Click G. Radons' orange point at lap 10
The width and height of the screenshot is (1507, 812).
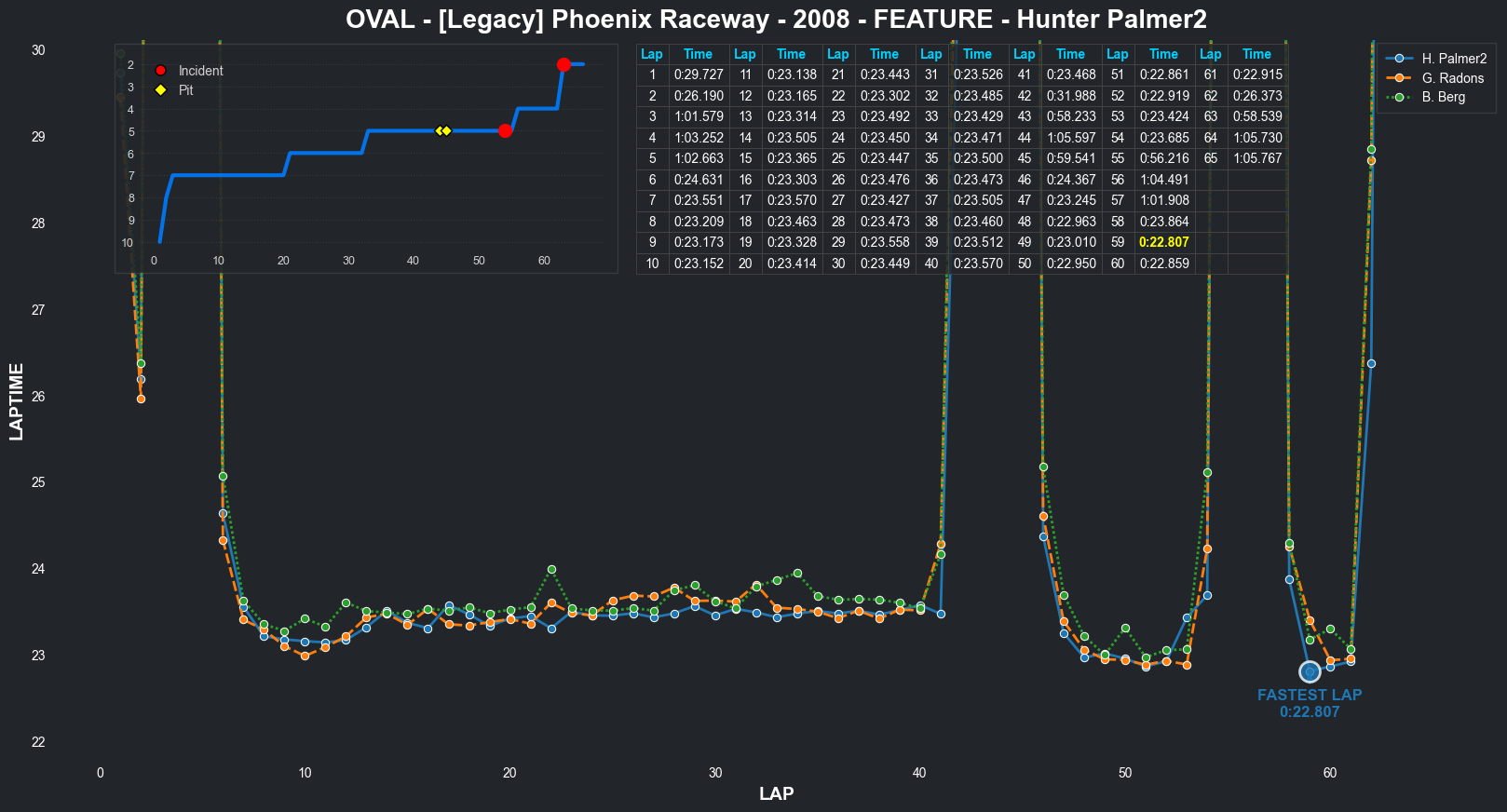[305, 656]
